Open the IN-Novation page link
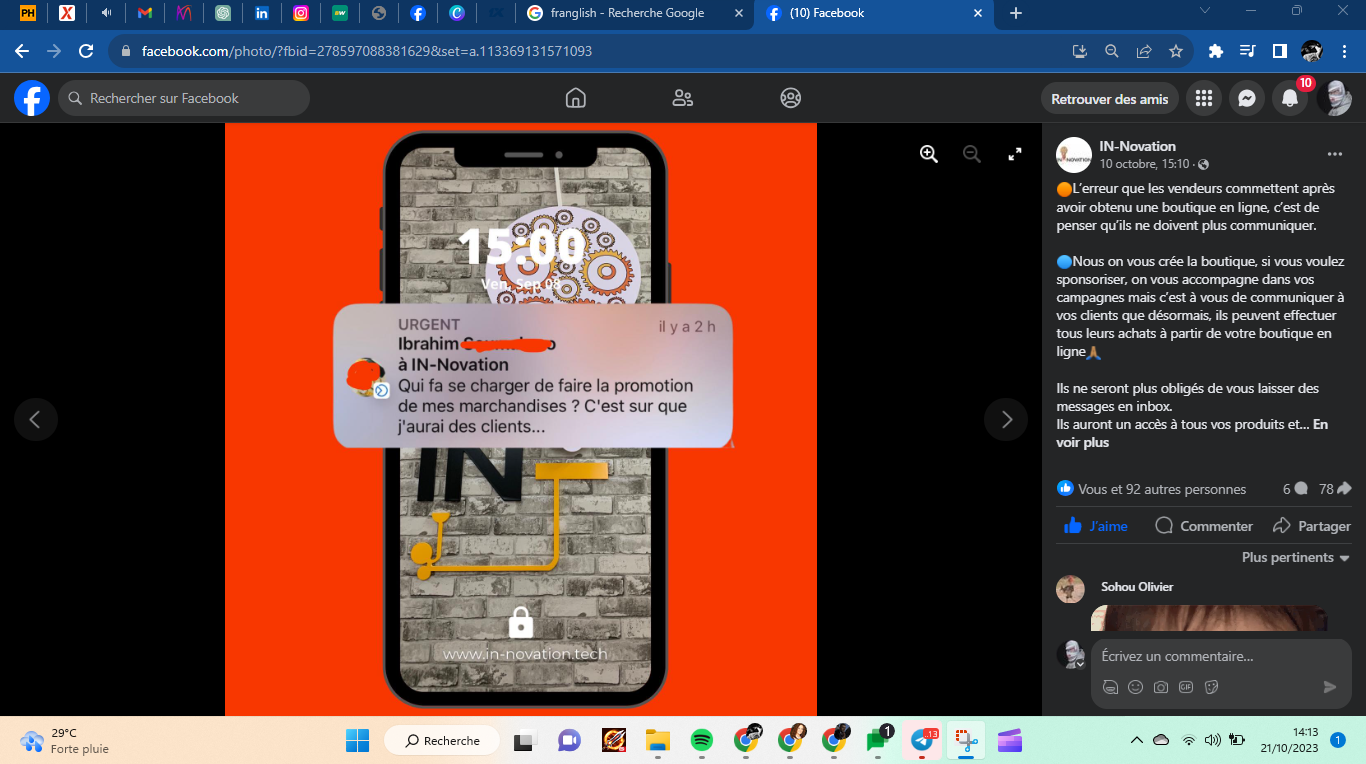Screen dimensions: 1366x764 click(x=1137, y=146)
